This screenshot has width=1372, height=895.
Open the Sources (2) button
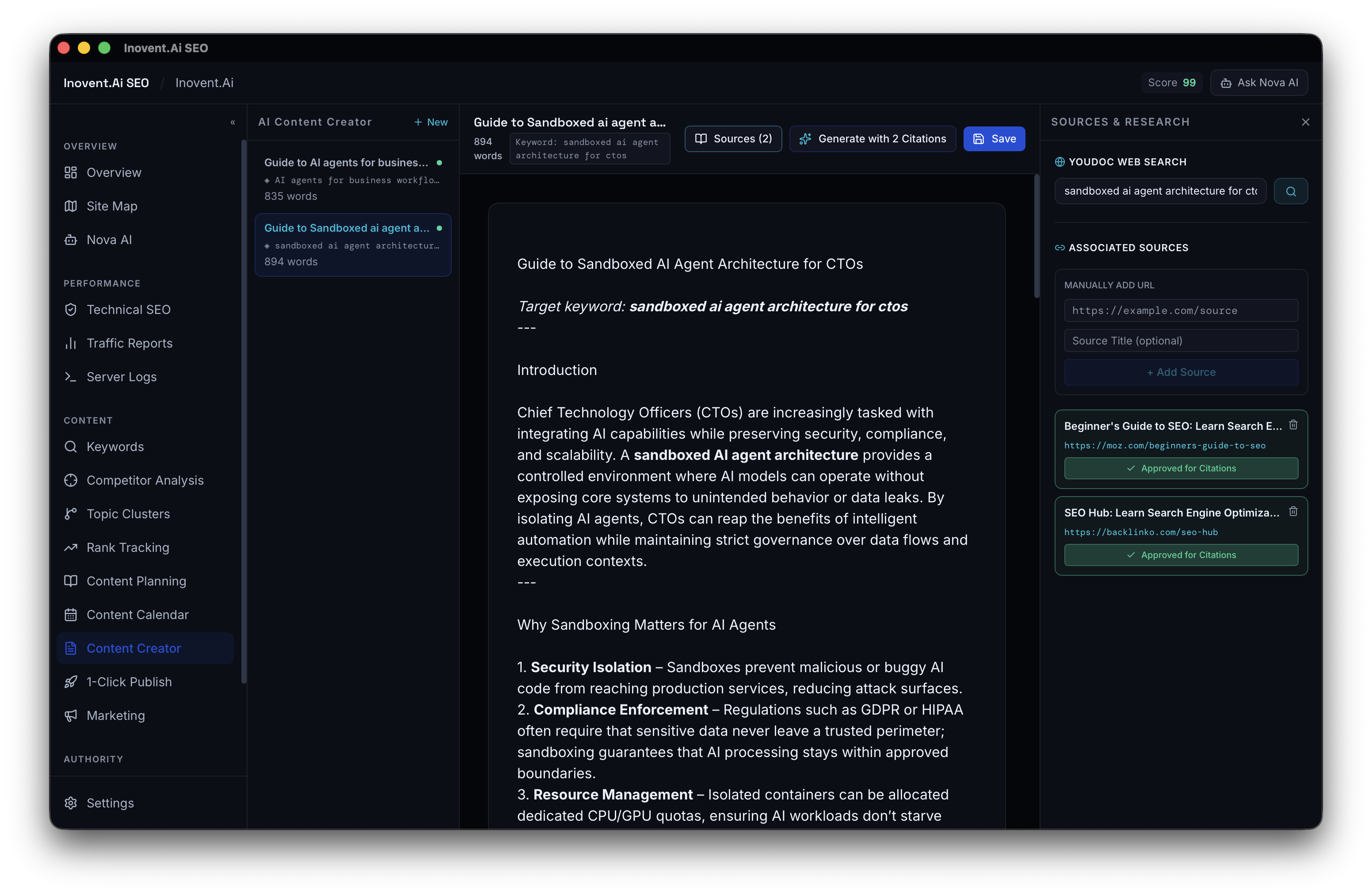click(733, 138)
